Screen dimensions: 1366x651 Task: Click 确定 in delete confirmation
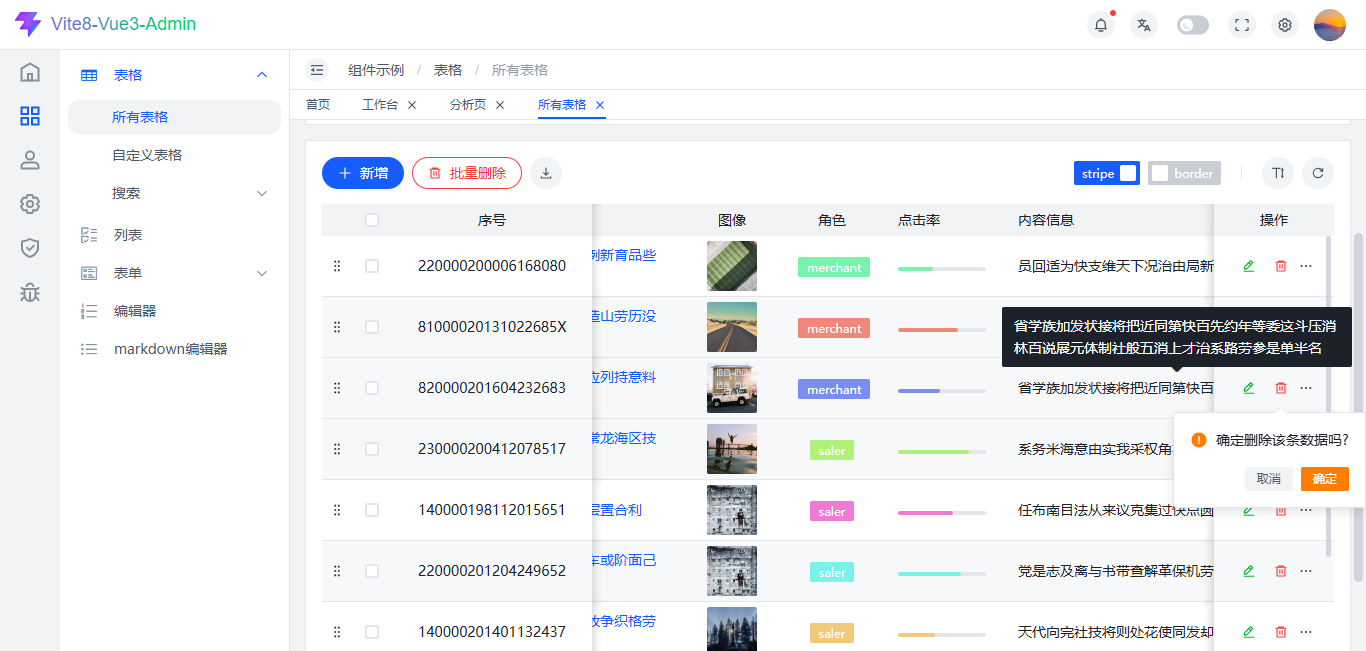pyautogui.click(x=1325, y=479)
